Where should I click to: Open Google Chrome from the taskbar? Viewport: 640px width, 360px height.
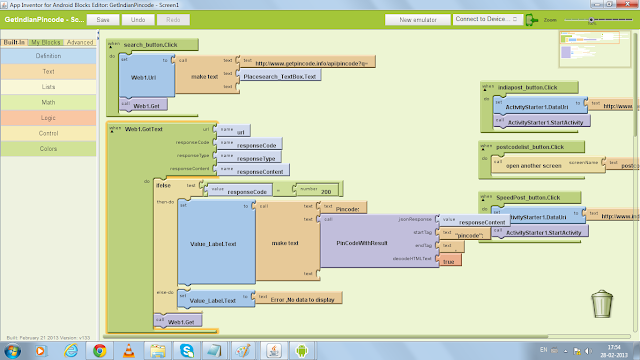click(99, 351)
